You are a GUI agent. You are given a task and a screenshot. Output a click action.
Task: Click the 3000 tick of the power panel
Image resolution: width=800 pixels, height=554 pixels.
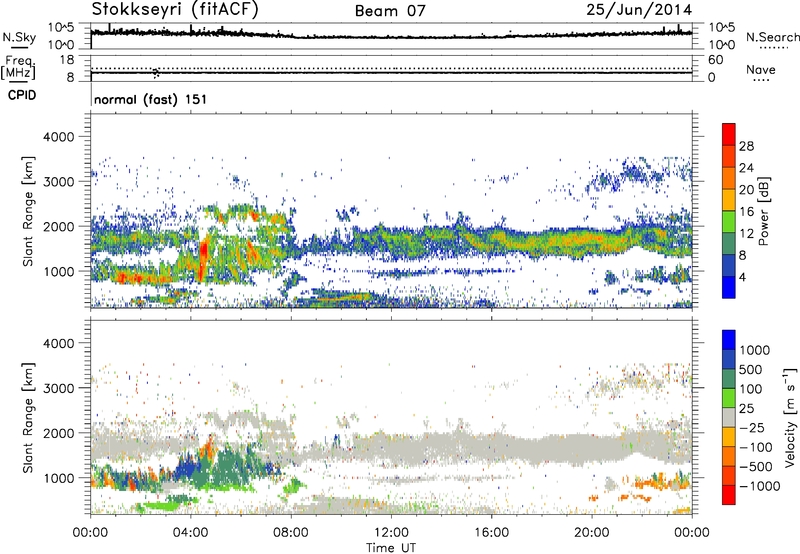tap(58, 182)
